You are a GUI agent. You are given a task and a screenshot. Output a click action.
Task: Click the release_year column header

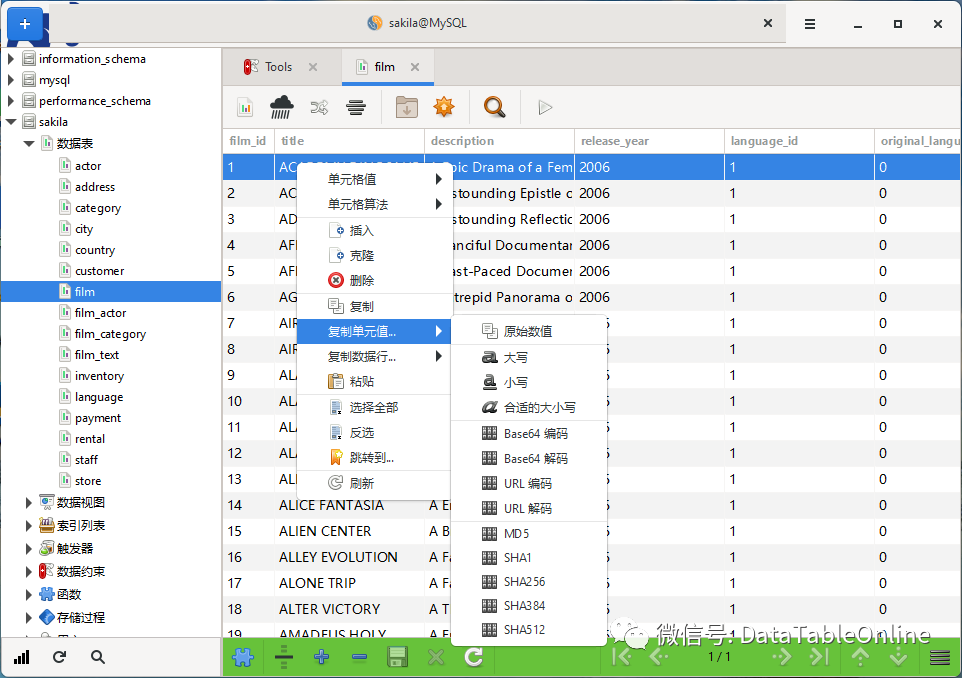(649, 141)
